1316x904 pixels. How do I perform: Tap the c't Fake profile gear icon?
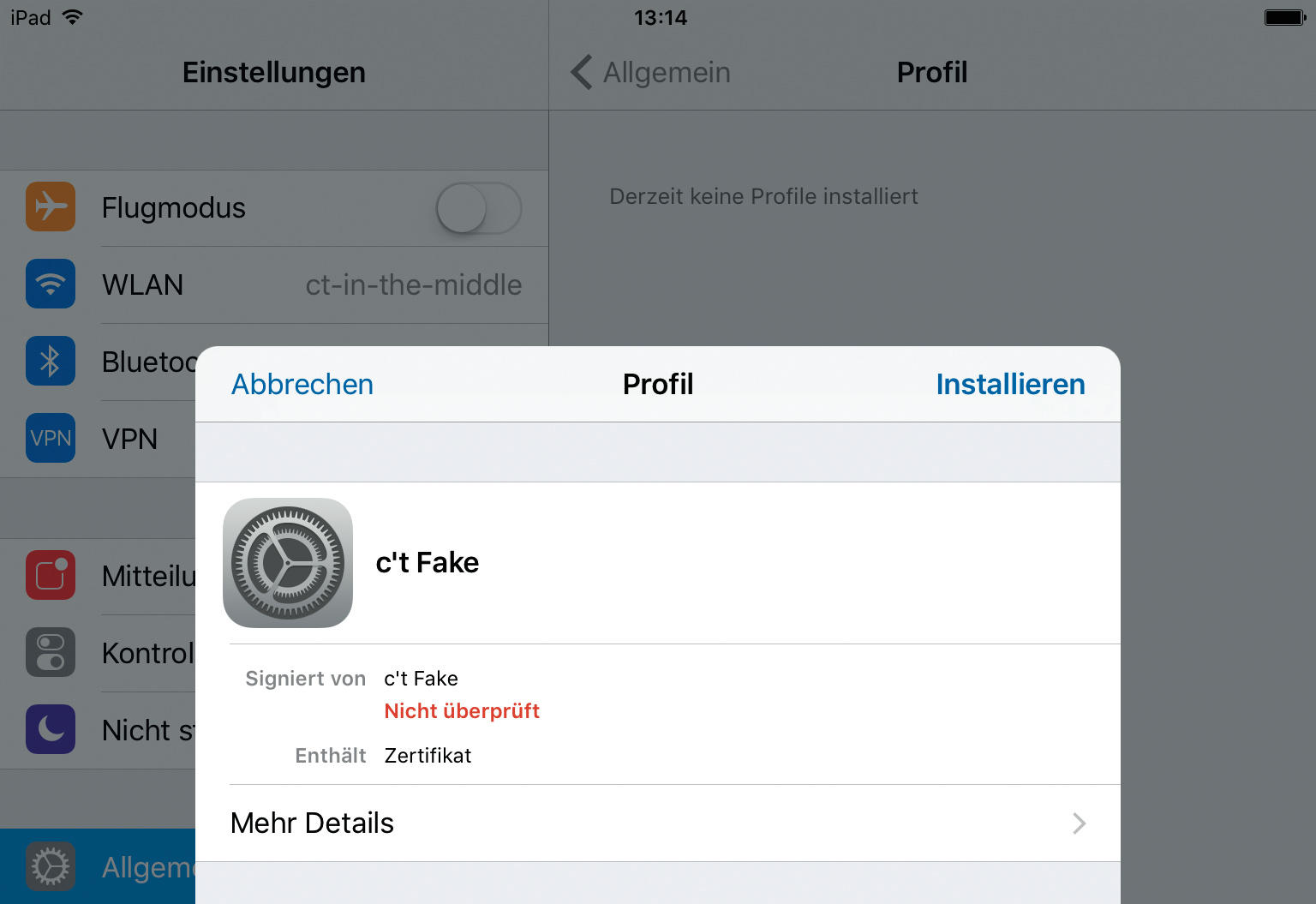pyautogui.click(x=288, y=563)
